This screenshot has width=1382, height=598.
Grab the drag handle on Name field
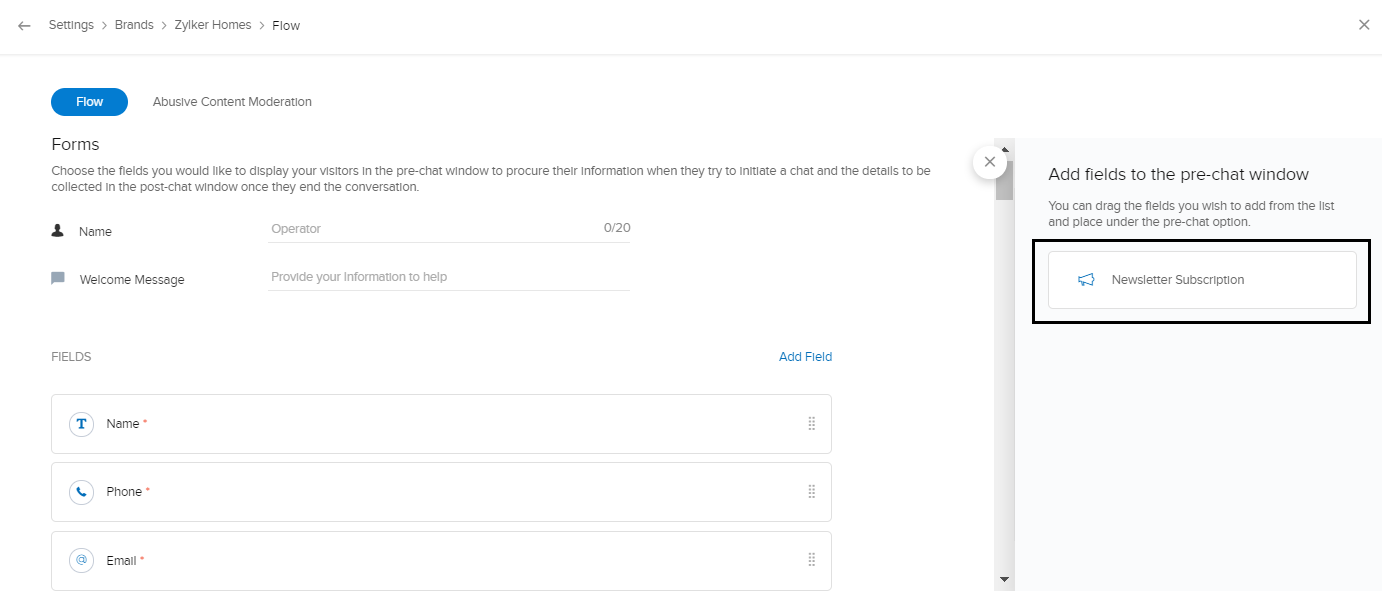click(811, 424)
